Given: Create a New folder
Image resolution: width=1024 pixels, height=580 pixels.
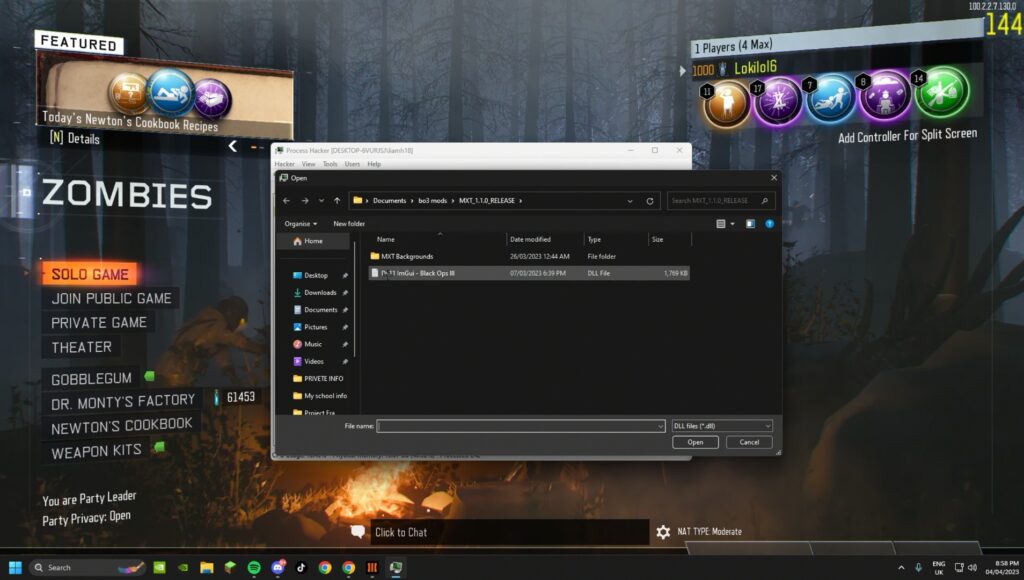Looking at the screenshot, I should coord(349,224).
